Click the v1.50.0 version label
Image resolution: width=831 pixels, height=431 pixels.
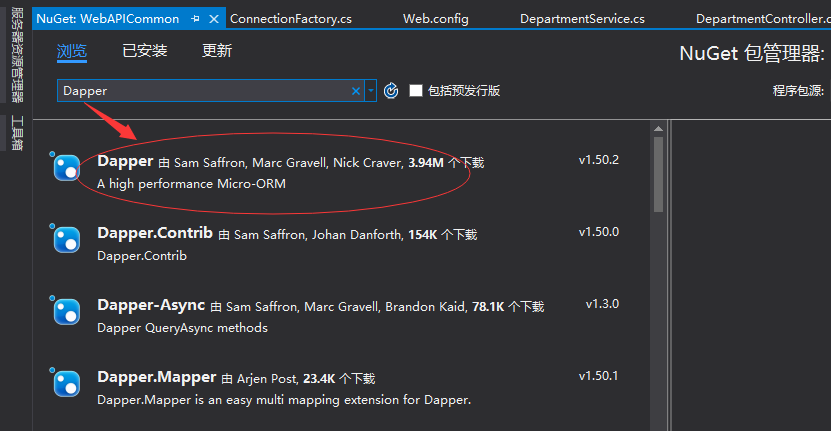point(598,232)
